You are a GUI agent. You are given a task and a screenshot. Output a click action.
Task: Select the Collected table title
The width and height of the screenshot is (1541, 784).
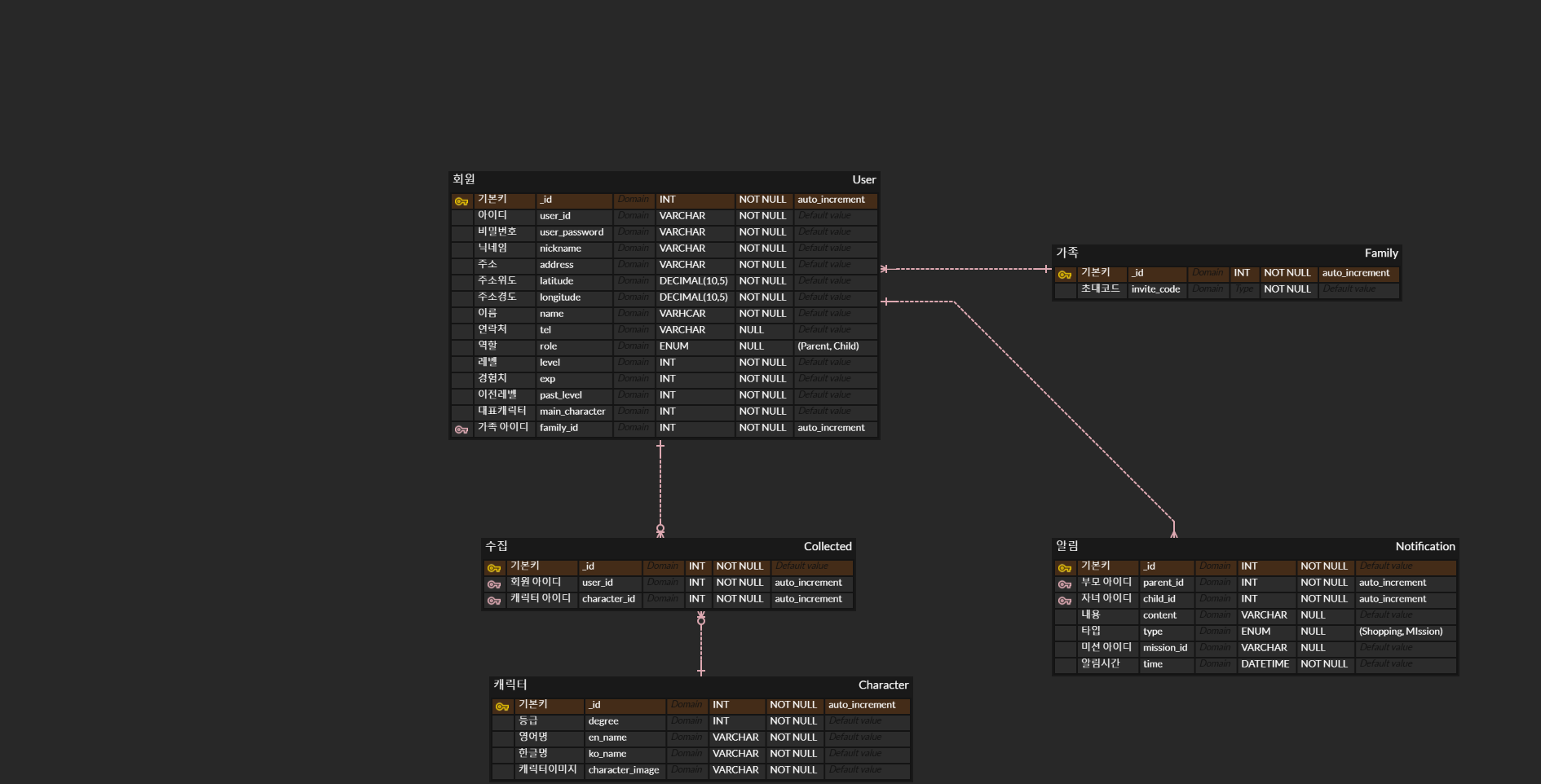[828, 546]
